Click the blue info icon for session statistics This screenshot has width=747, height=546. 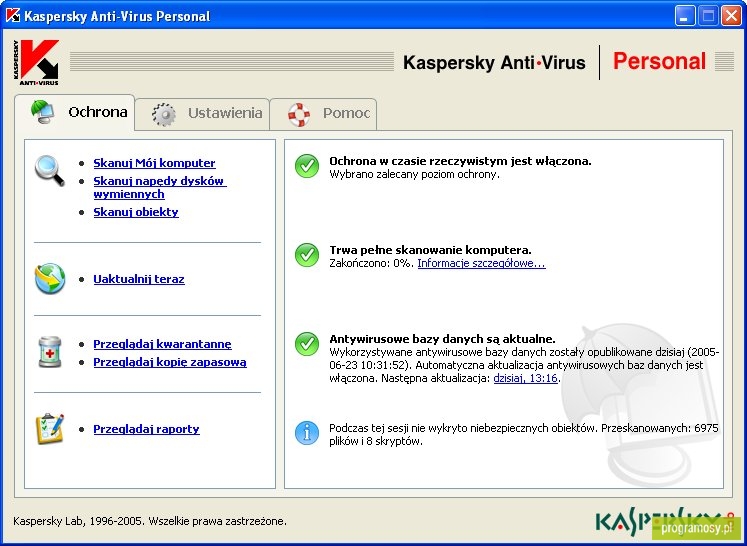click(x=307, y=433)
